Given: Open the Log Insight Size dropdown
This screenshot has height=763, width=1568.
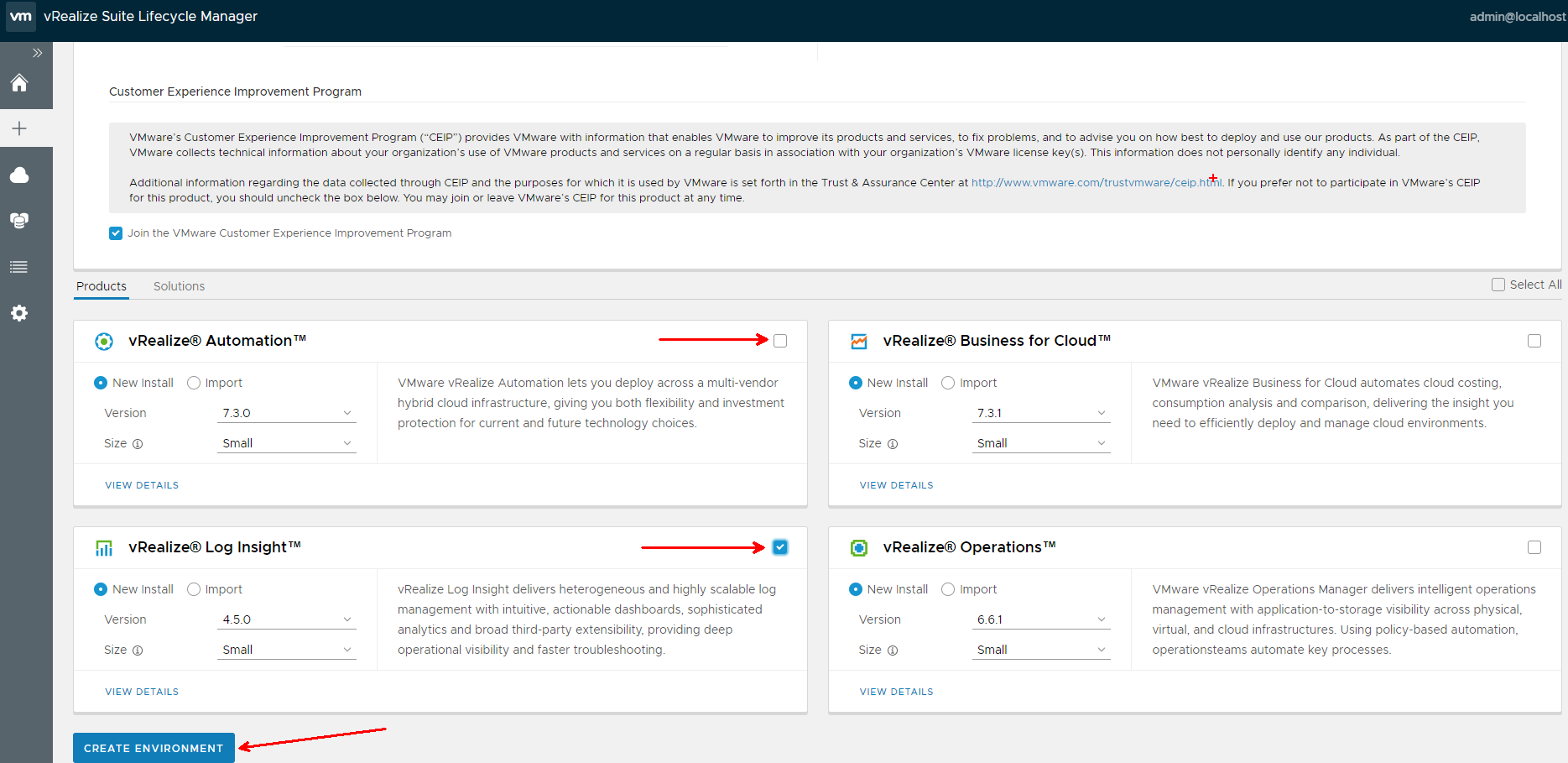Looking at the screenshot, I should (286, 650).
